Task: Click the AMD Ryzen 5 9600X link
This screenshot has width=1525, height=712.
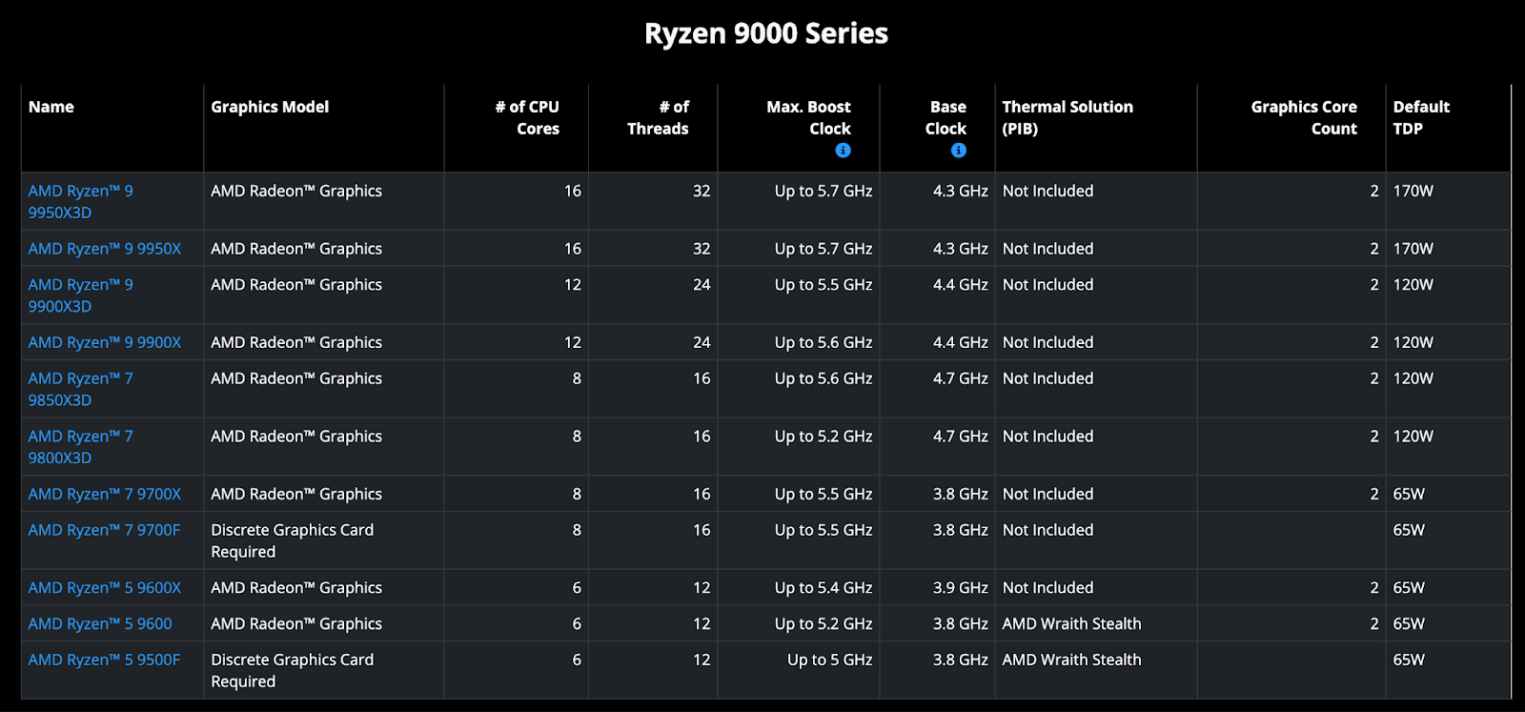Action: pyautogui.click(x=104, y=588)
